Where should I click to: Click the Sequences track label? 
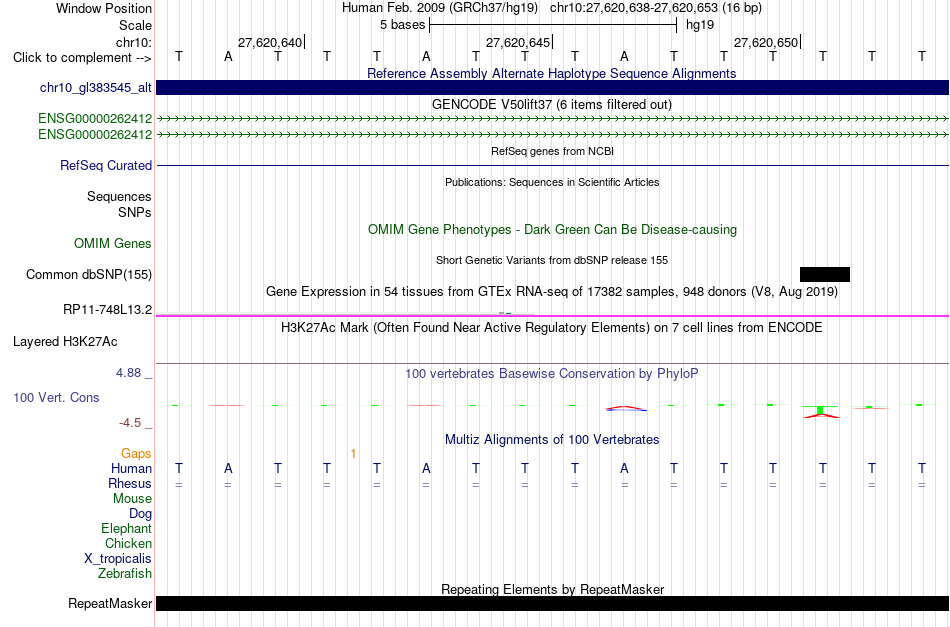pyautogui.click(x=119, y=196)
